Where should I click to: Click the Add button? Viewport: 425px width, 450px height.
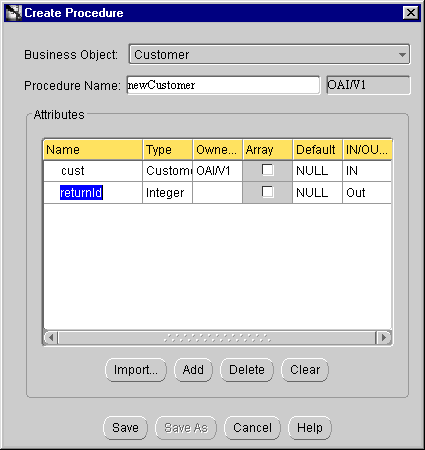(x=193, y=370)
